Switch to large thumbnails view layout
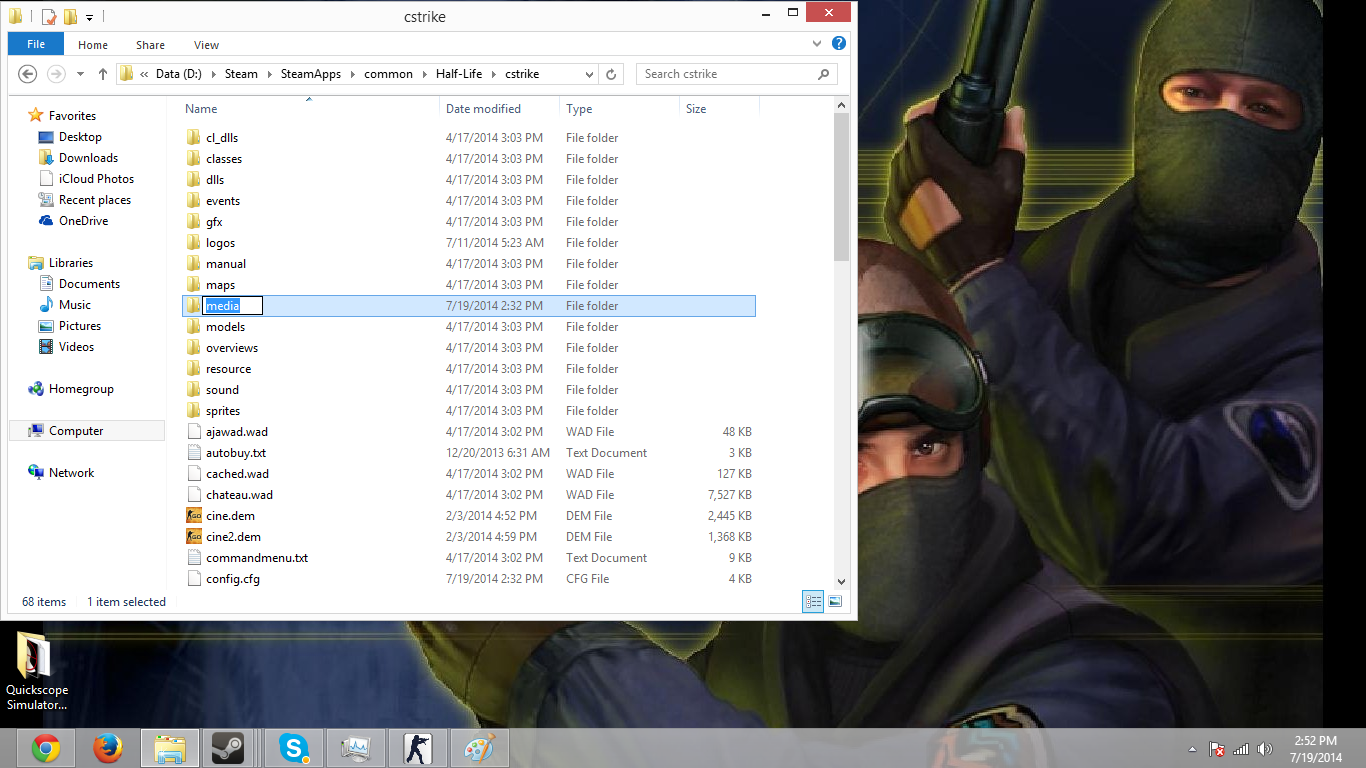 click(x=835, y=602)
